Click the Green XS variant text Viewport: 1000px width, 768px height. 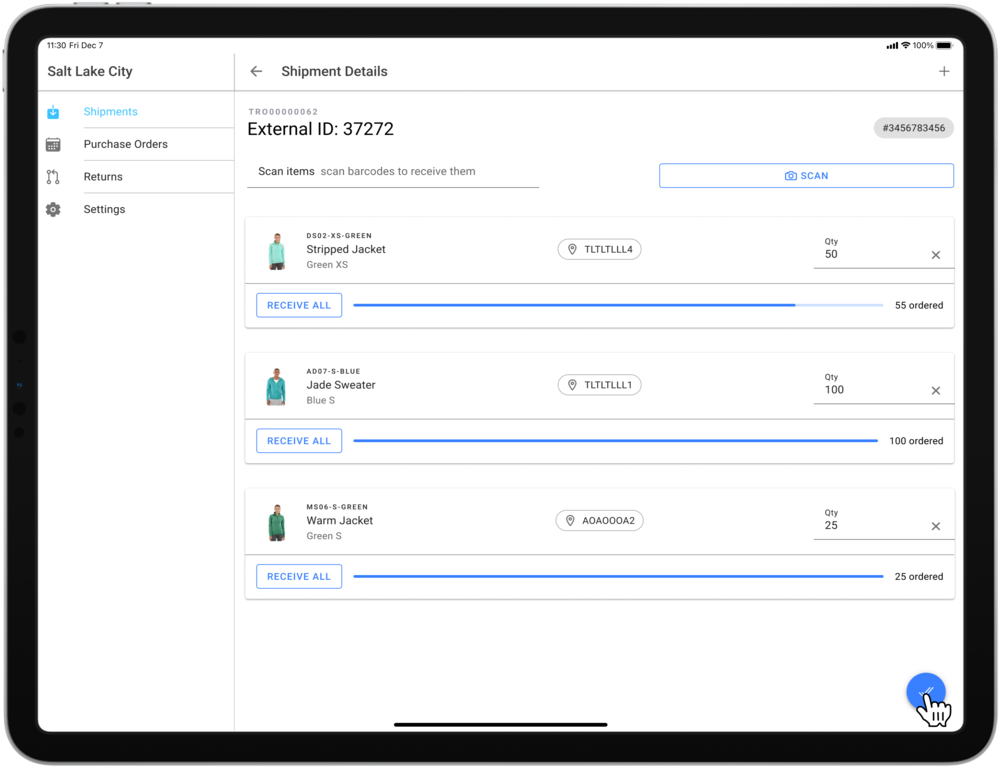click(327, 265)
